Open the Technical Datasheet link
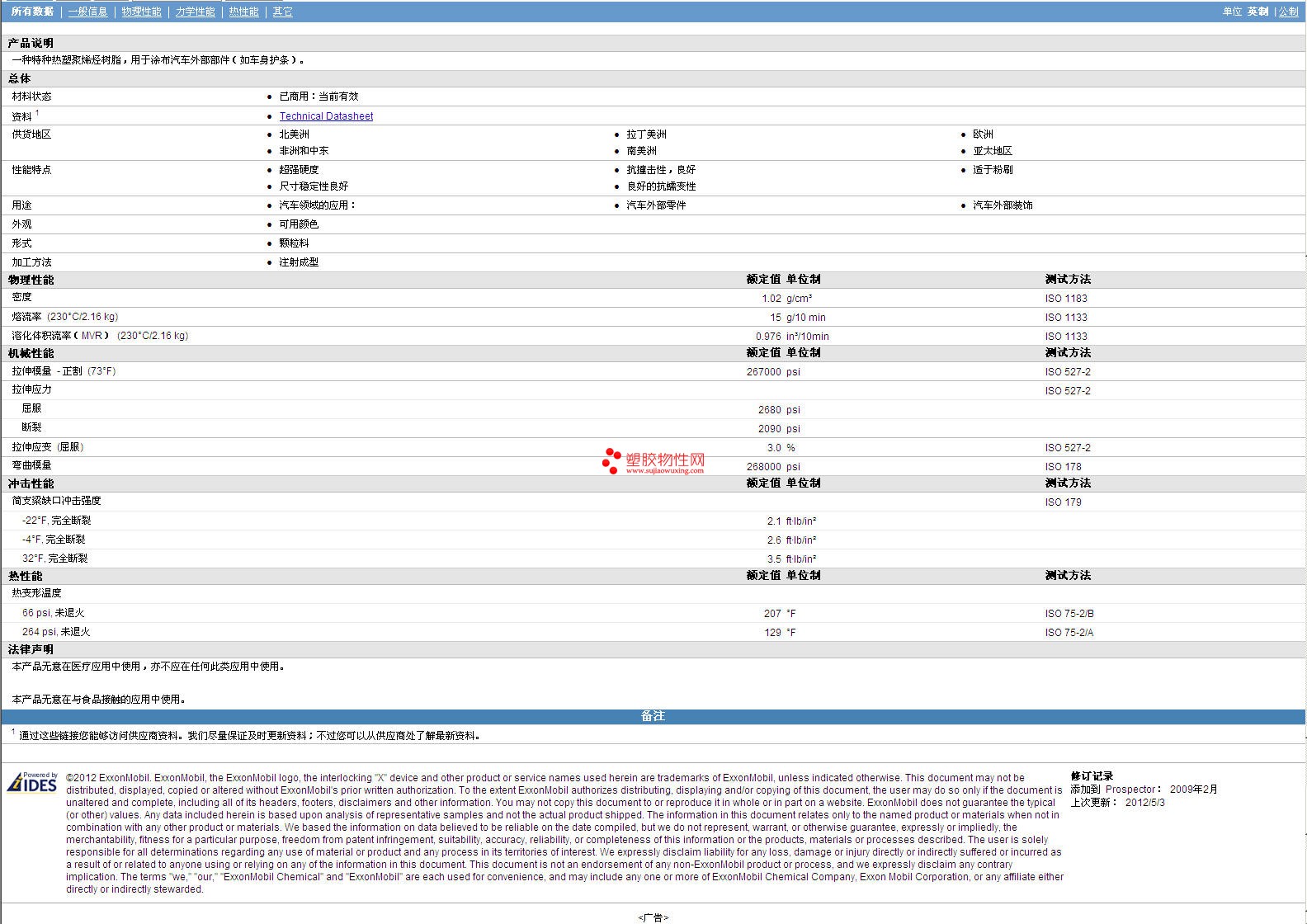Image resolution: width=1307 pixels, height=924 pixels. pyautogui.click(x=326, y=116)
